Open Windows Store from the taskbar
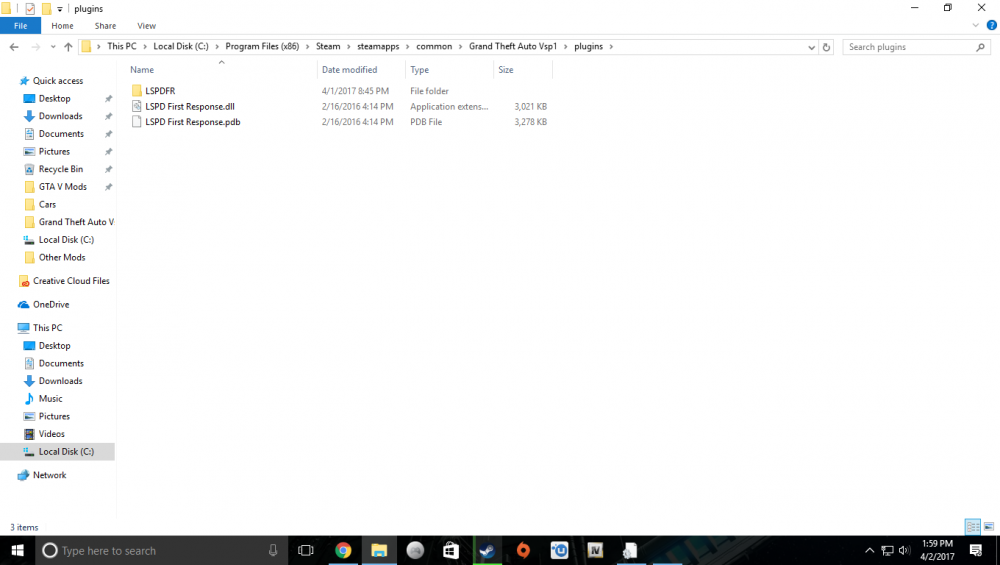 point(451,550)
